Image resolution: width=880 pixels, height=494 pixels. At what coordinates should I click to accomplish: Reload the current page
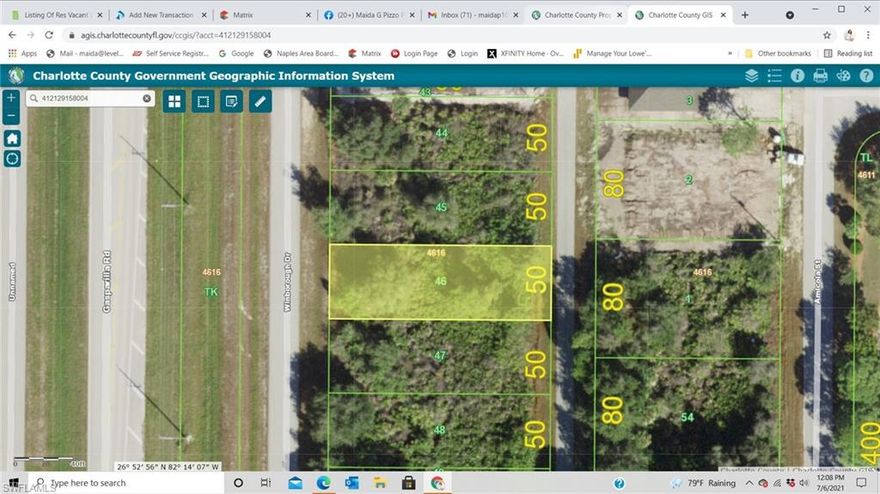coord(49,35)
